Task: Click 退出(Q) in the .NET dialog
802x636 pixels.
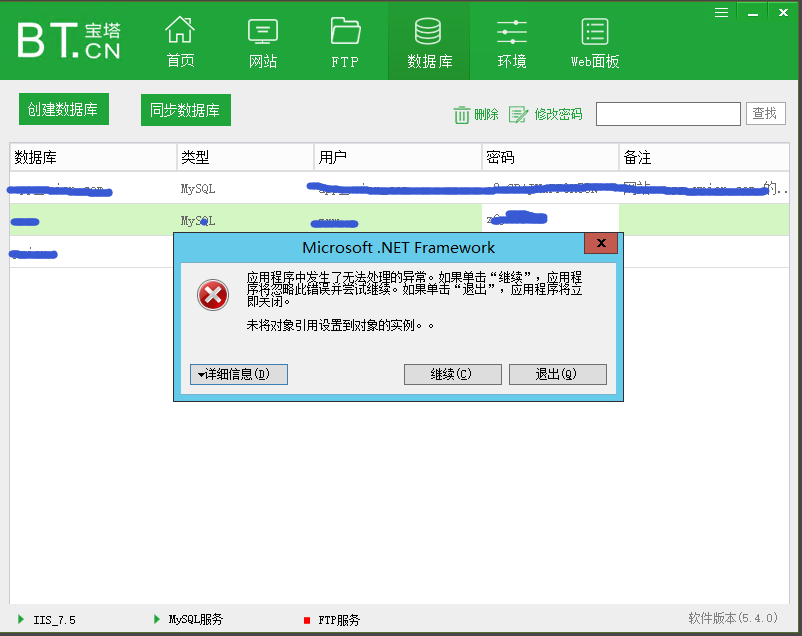Action: coord(558,374)
